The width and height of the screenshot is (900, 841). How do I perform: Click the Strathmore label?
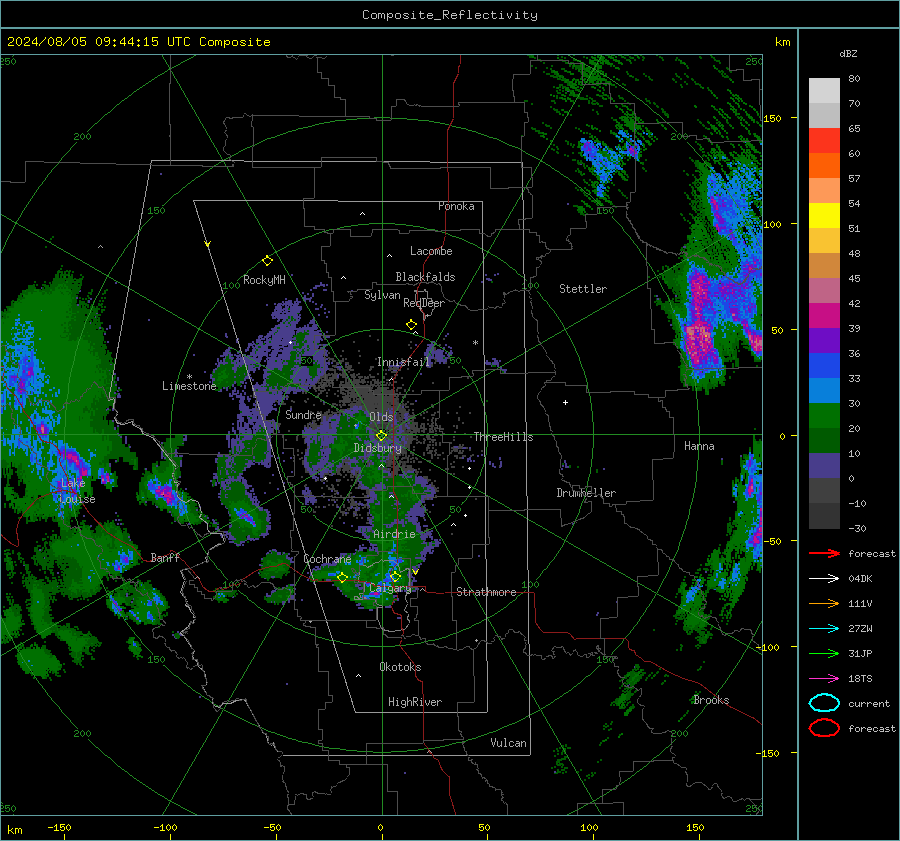pyautogui.click(x=486, y=592)
